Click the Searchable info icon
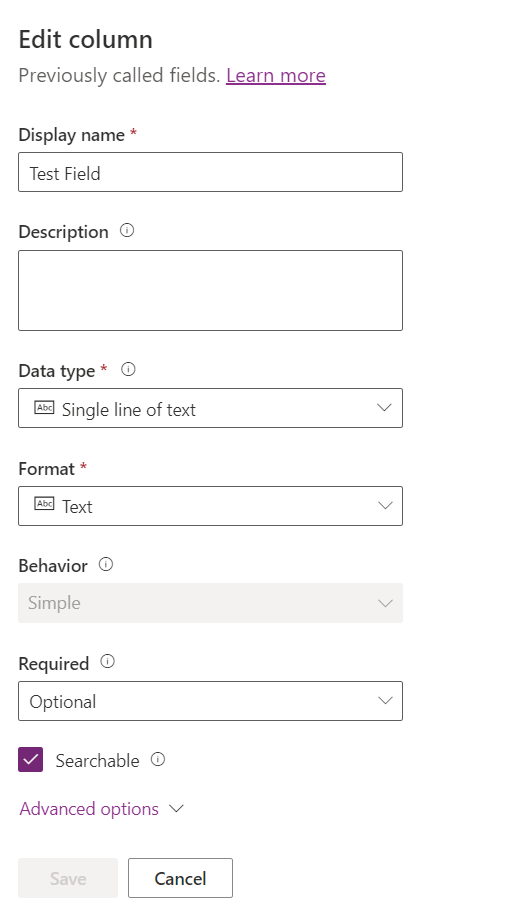515x914 pixels. pyautogui.click(x=158, y=760)
